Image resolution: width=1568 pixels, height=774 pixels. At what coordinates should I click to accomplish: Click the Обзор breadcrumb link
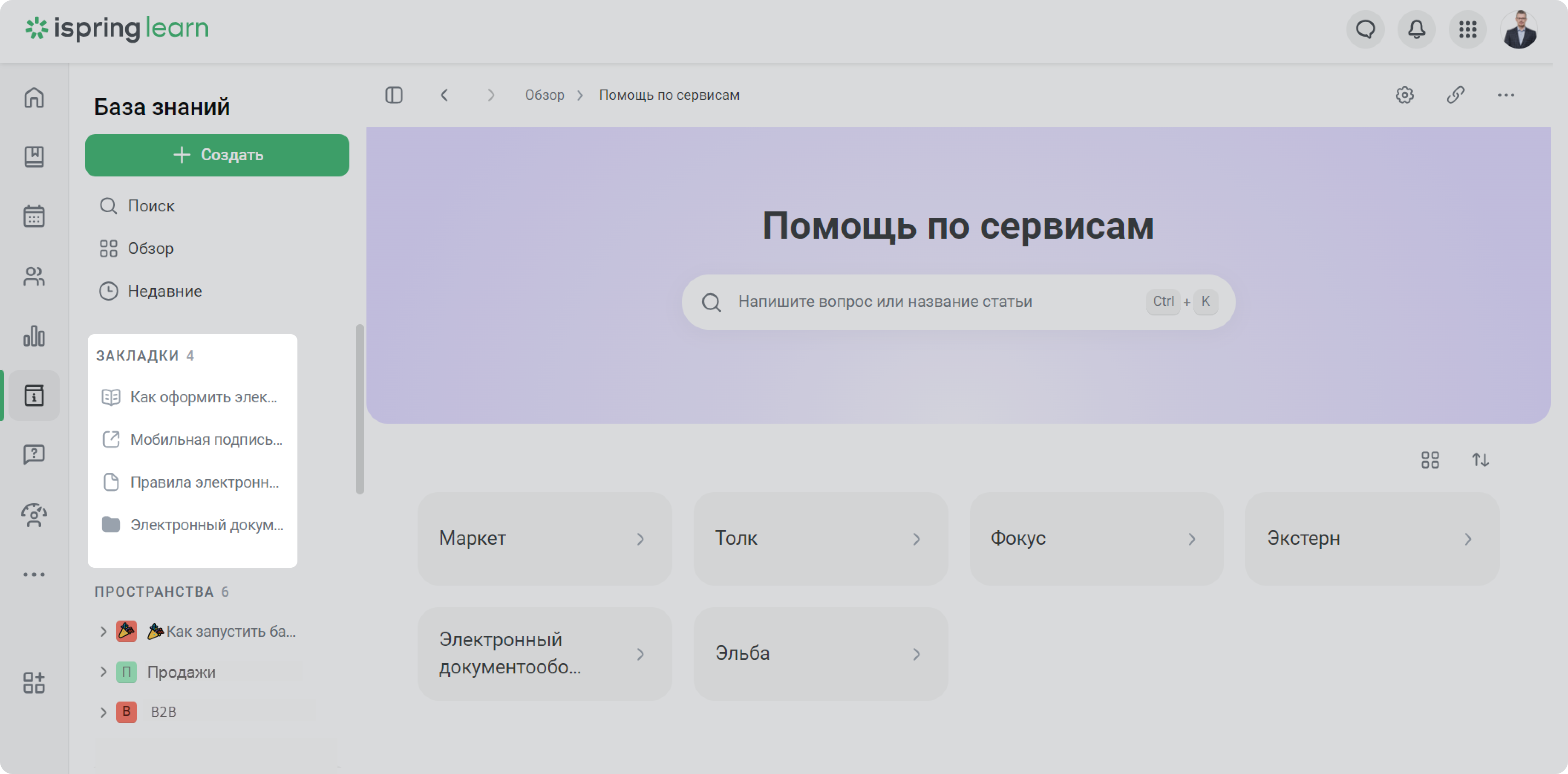tap(545, 95)
